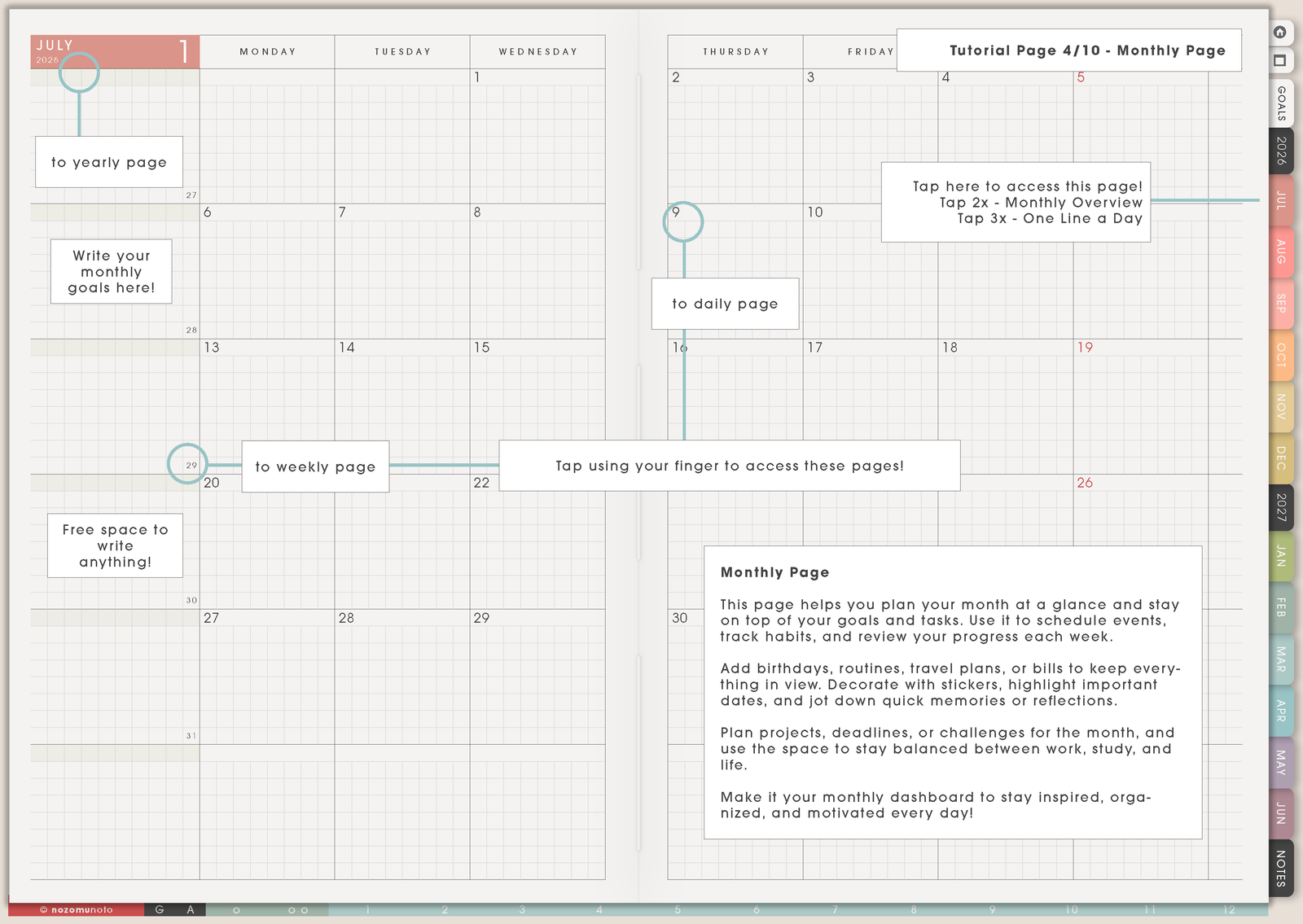Open the daily page for date 4
The width and height of the screenshot is (1303, 924).
[x=946, y=77]
